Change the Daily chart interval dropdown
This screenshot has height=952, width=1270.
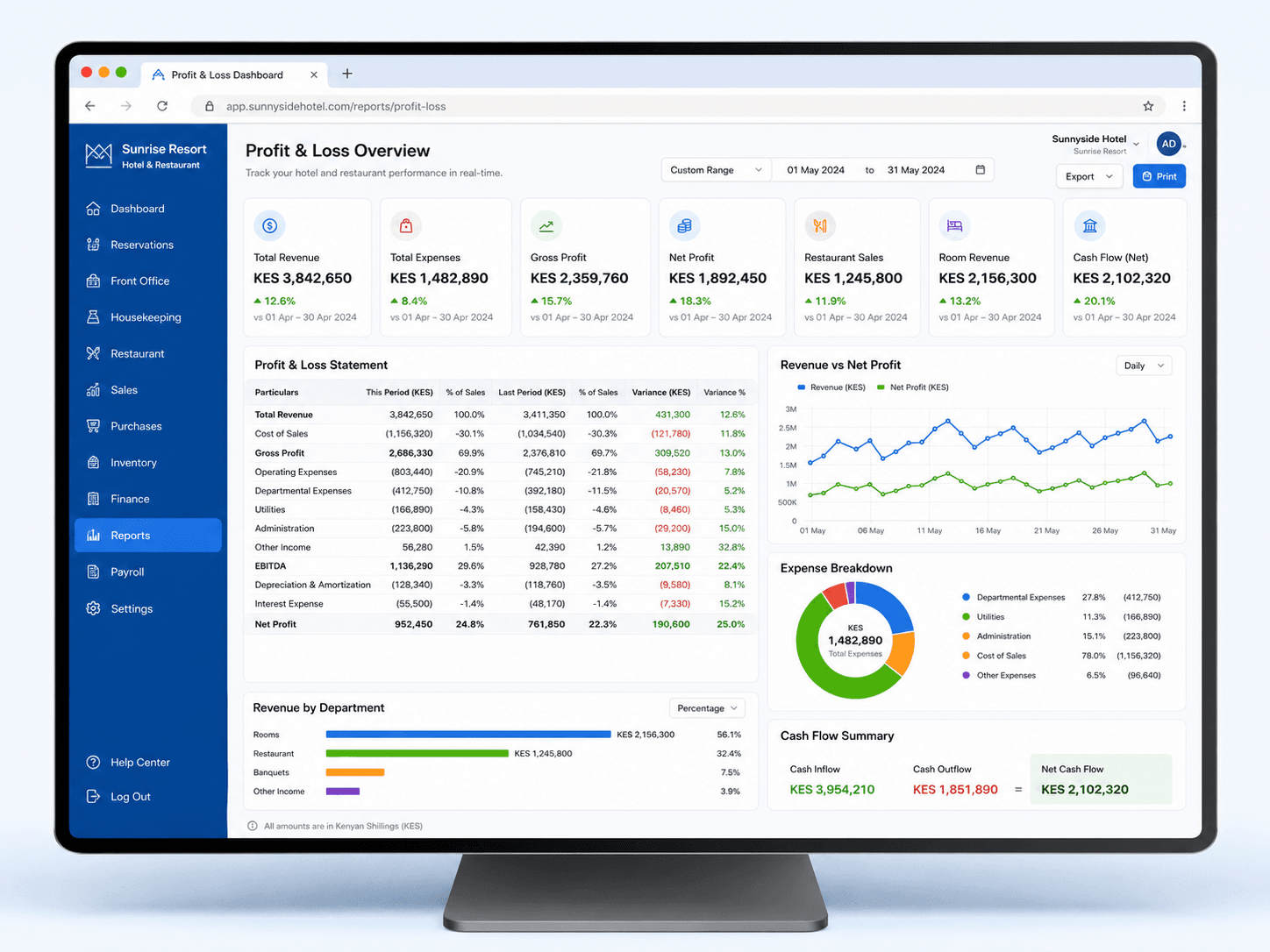click(1144, 366)
